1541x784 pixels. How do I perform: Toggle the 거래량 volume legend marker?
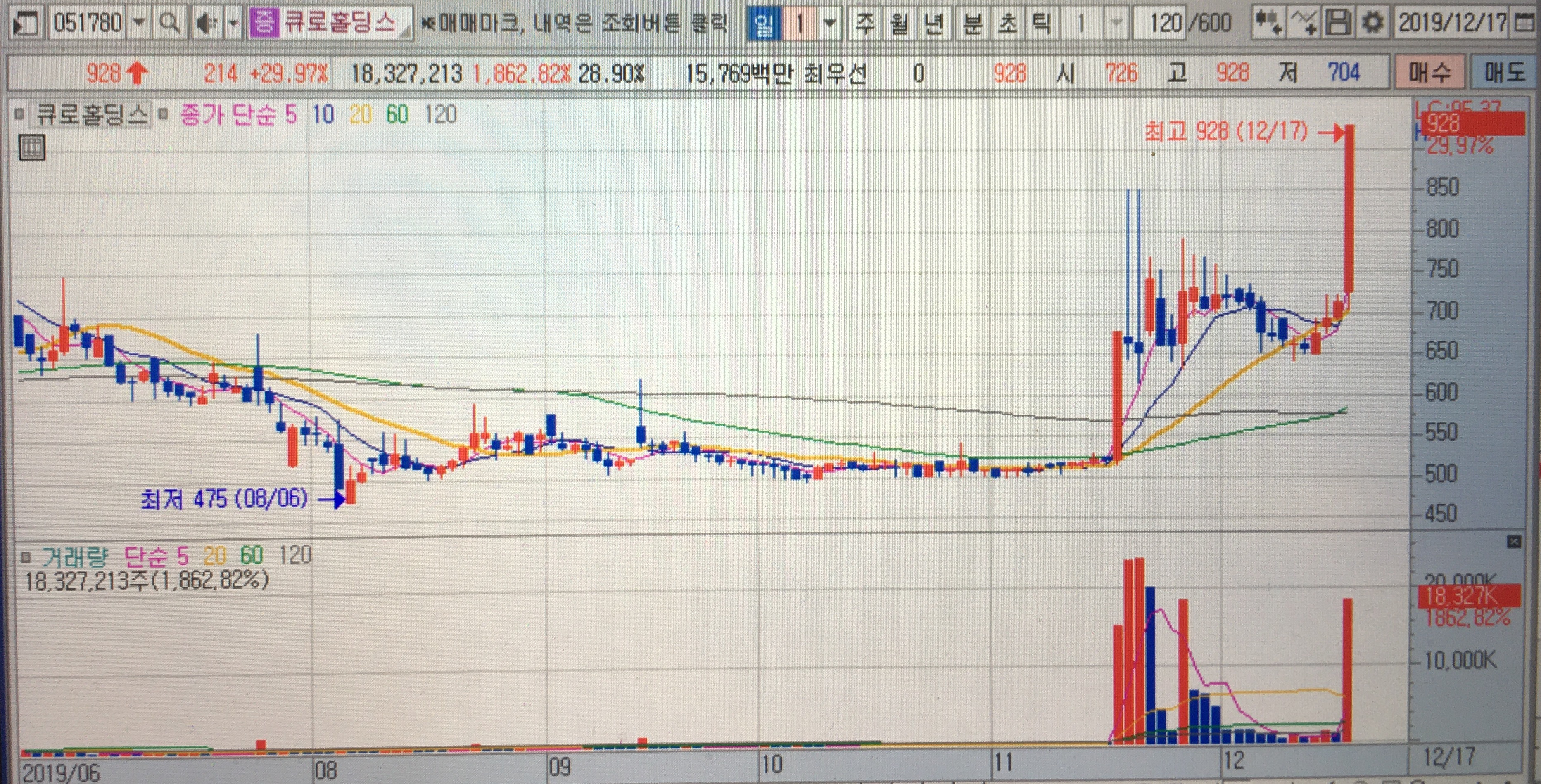click(25, 557)
